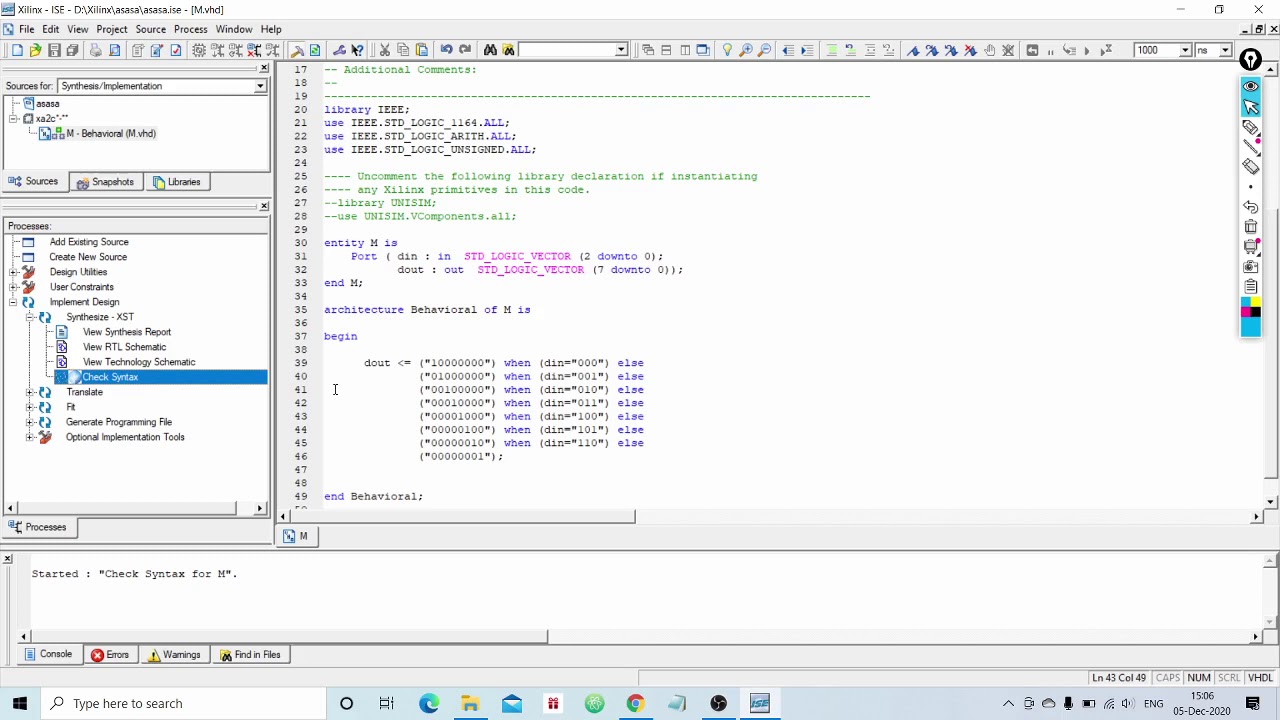Click the trash icon in overlay palette

click(1251, 227)
